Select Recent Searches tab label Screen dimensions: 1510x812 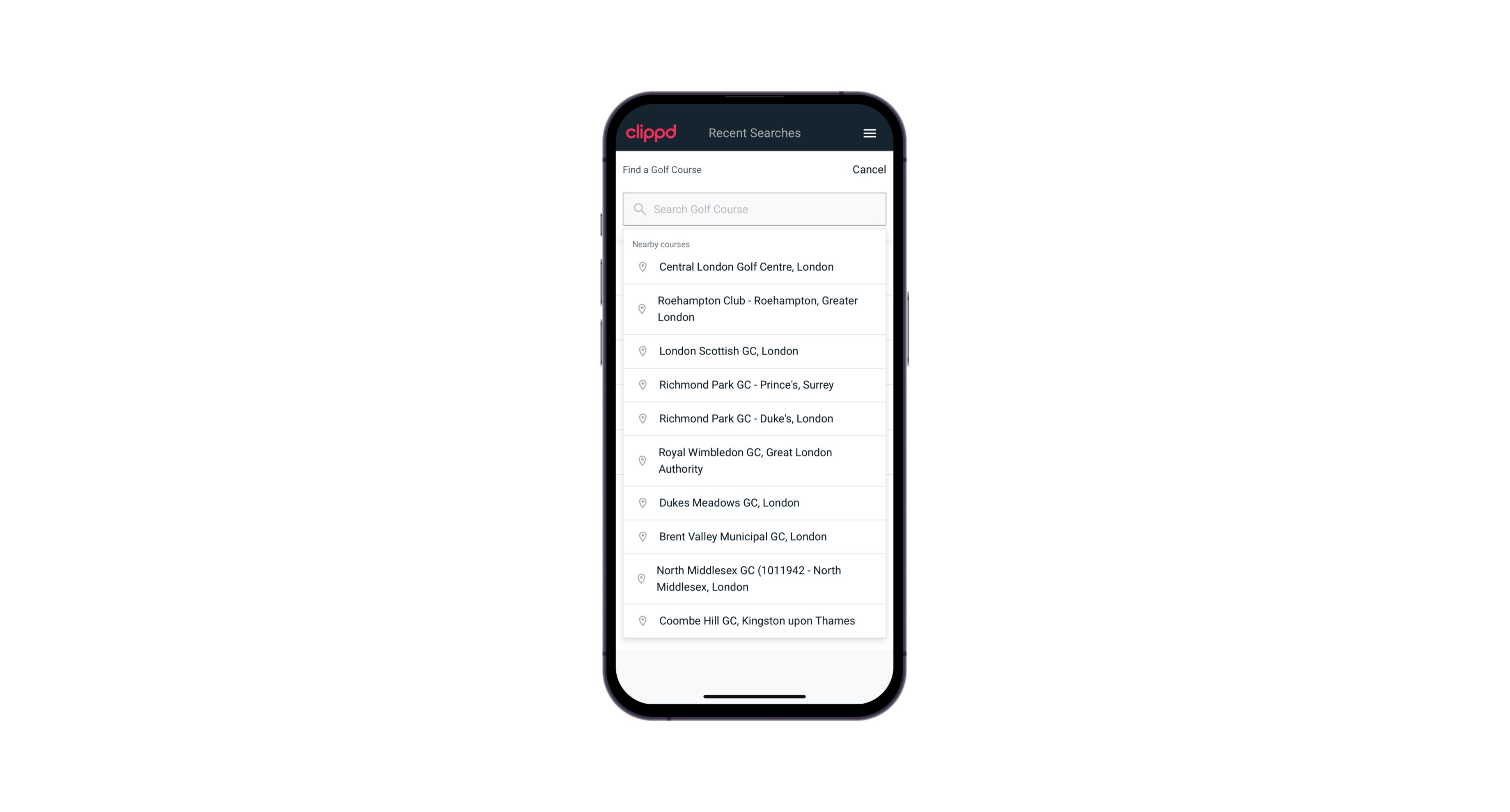coord(754,133)
